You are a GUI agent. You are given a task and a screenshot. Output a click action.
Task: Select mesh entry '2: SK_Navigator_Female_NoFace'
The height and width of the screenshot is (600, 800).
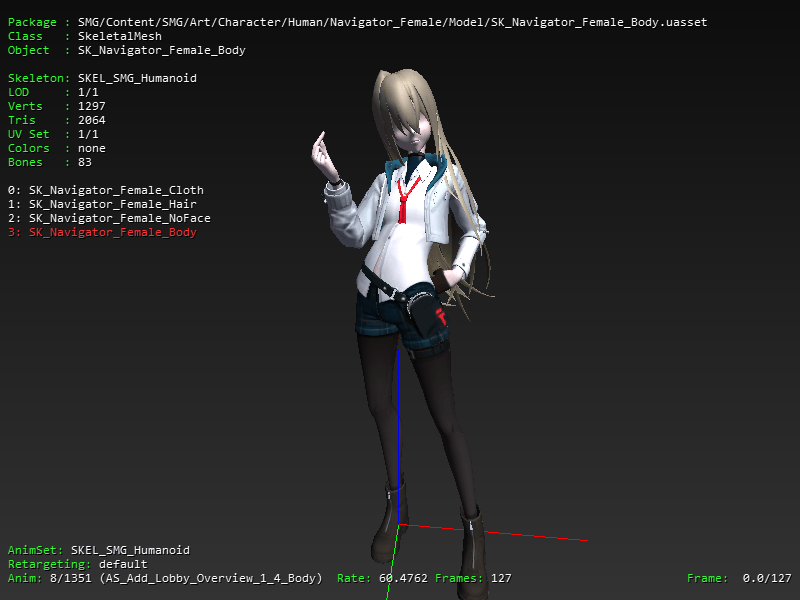109,218
